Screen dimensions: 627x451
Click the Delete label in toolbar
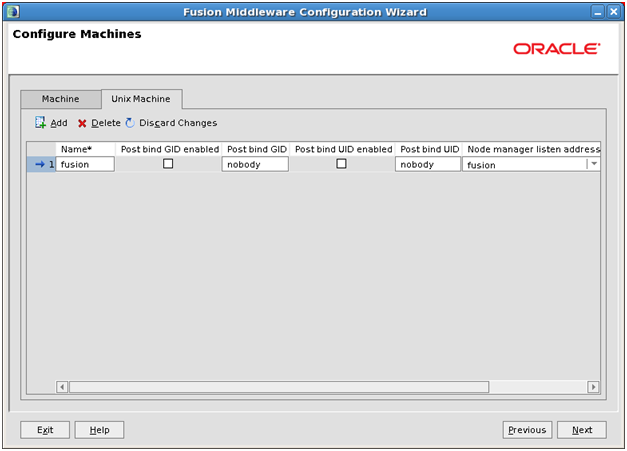tap(106, 123)
